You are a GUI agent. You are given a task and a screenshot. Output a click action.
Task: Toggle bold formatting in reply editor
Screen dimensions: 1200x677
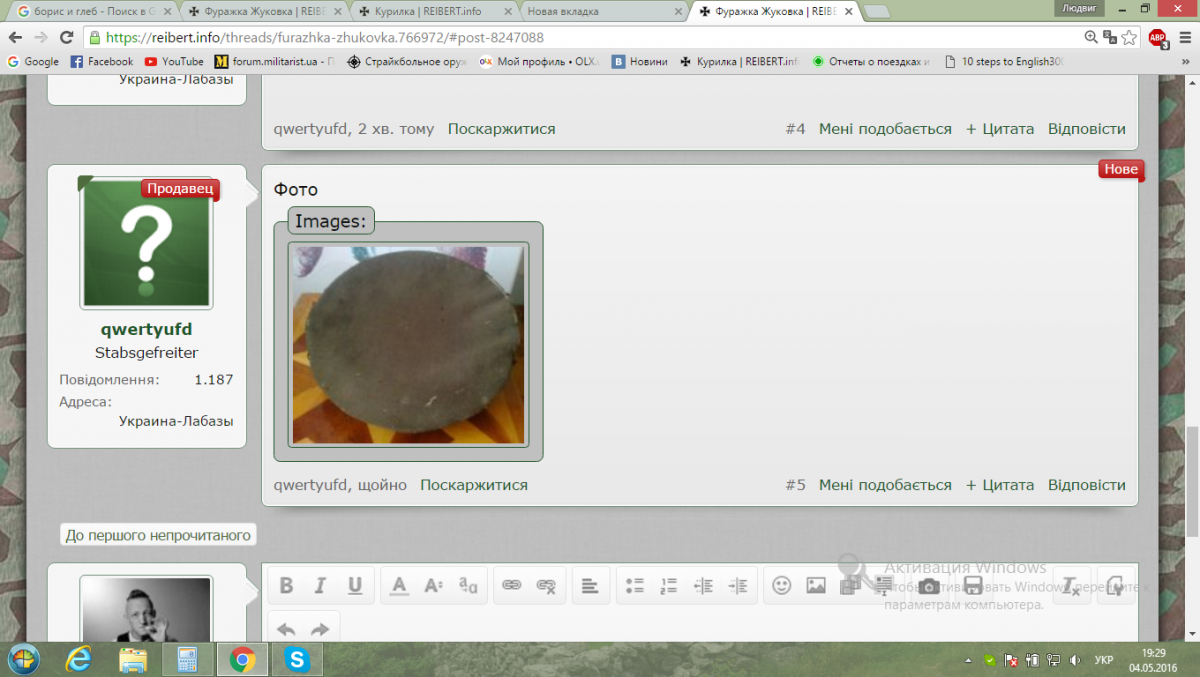point(286,586)
